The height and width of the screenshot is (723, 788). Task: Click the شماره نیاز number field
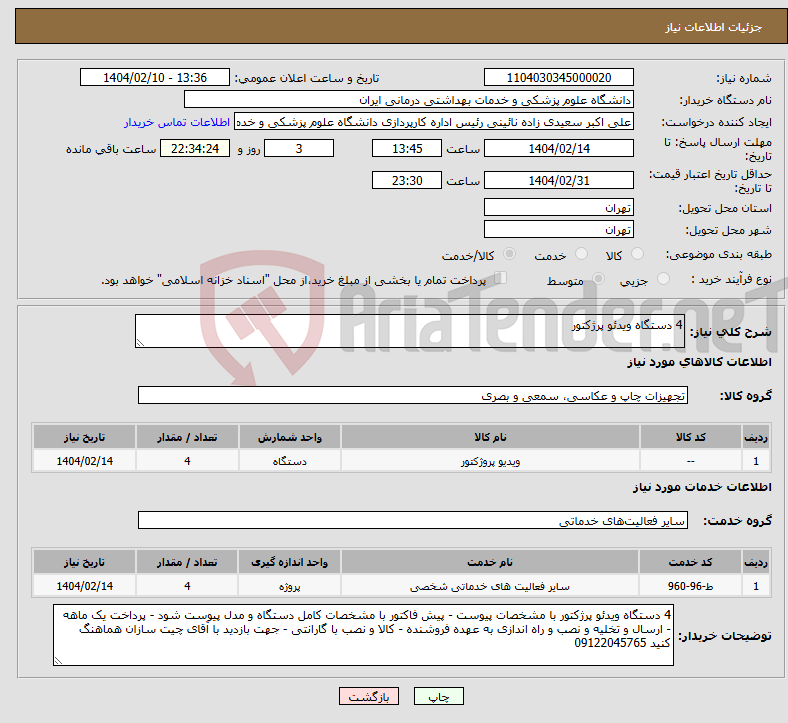(558, 77)
